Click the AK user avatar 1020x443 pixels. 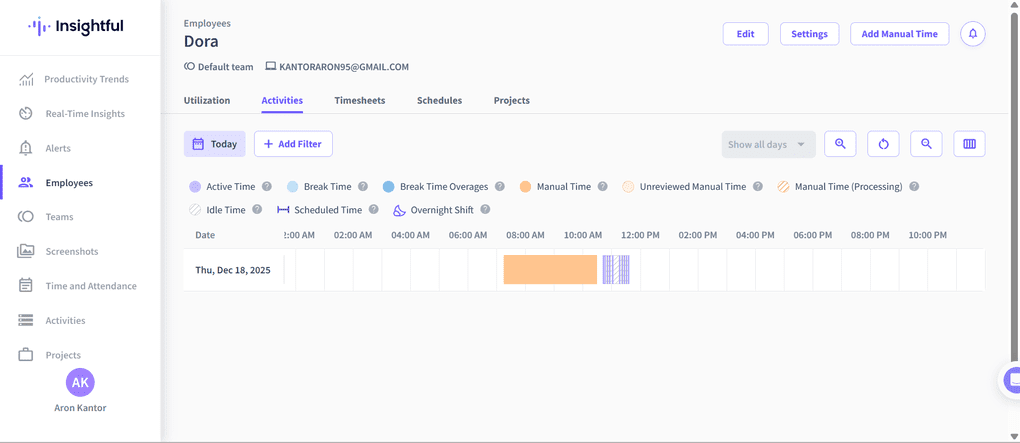pyautogui.click(x=80, y=383)
